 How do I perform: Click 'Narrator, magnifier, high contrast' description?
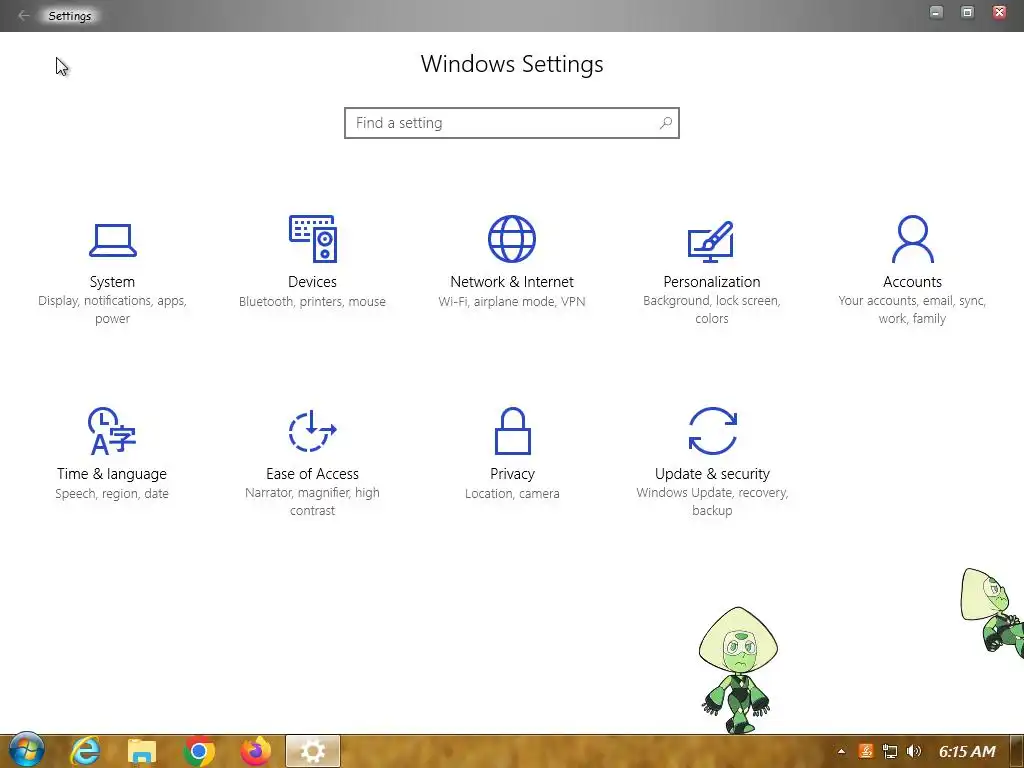click(312, 502)
